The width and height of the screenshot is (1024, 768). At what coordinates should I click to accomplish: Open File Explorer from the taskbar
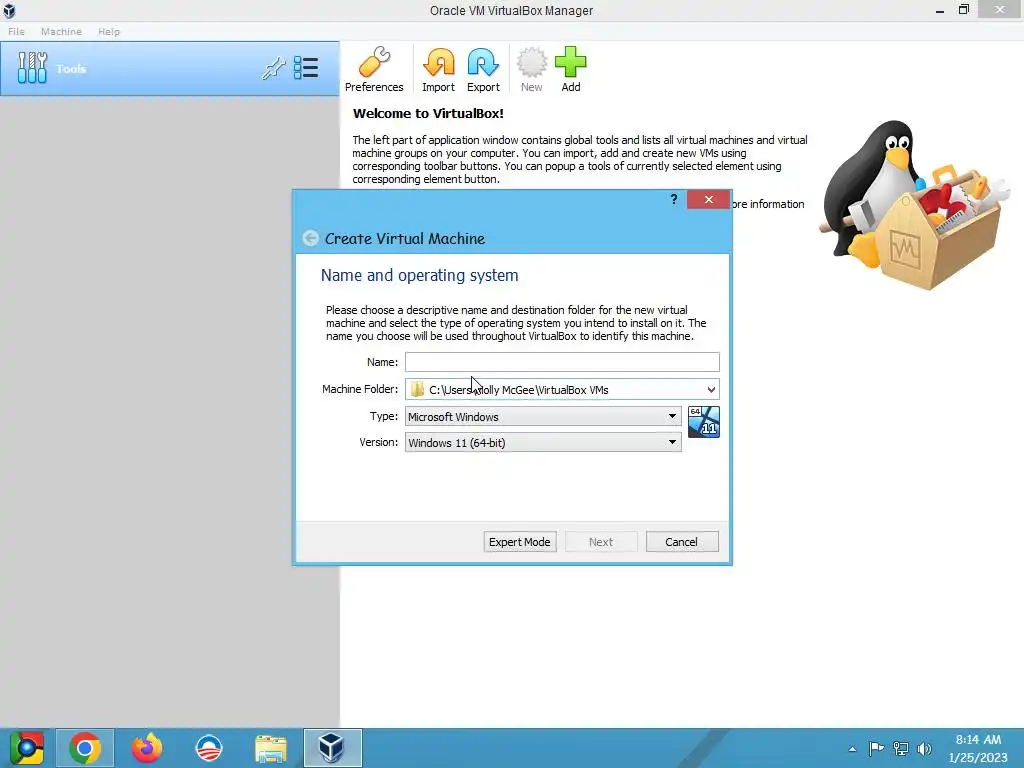point(270,748)
